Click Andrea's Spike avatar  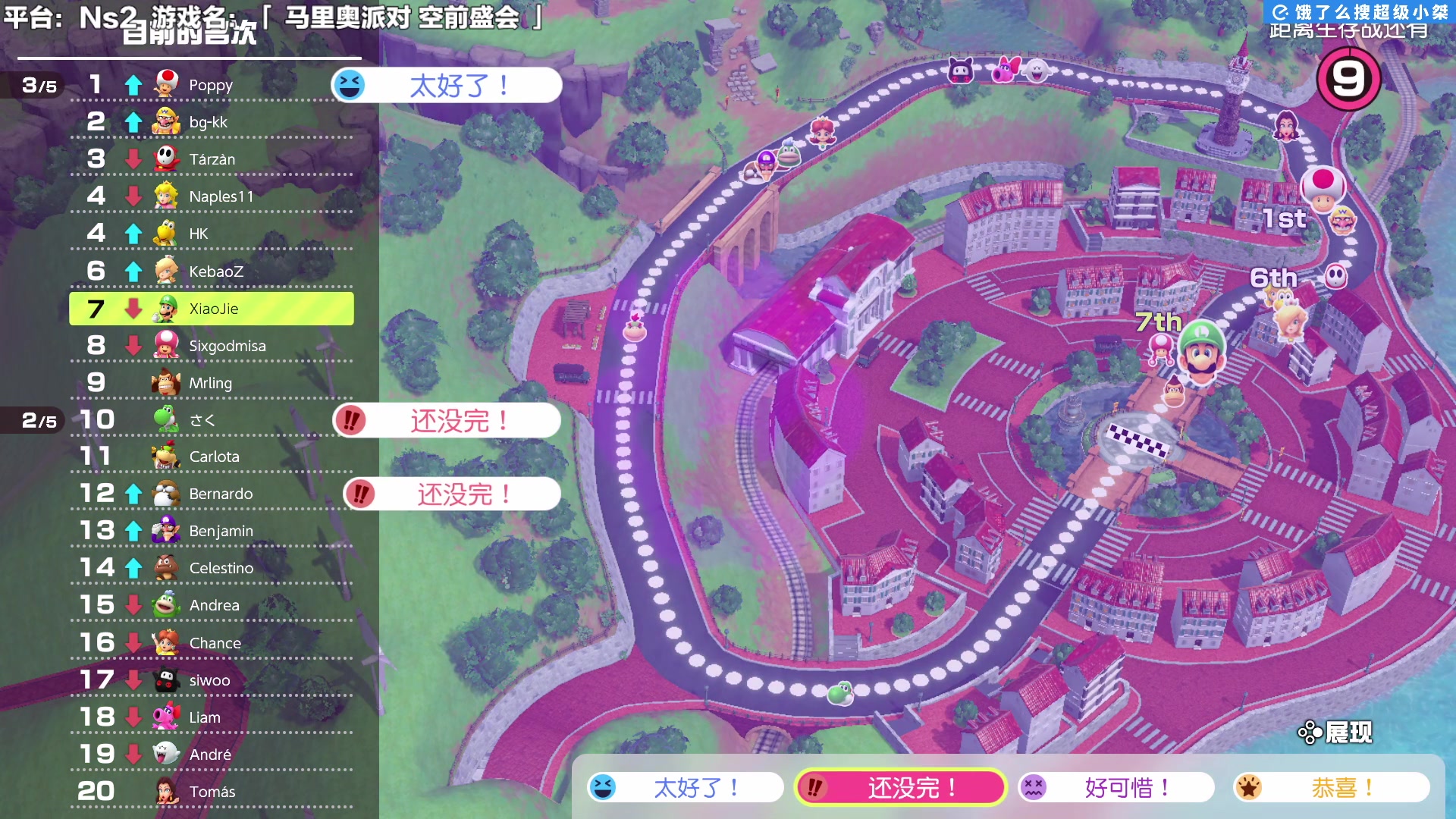point(166,604)
